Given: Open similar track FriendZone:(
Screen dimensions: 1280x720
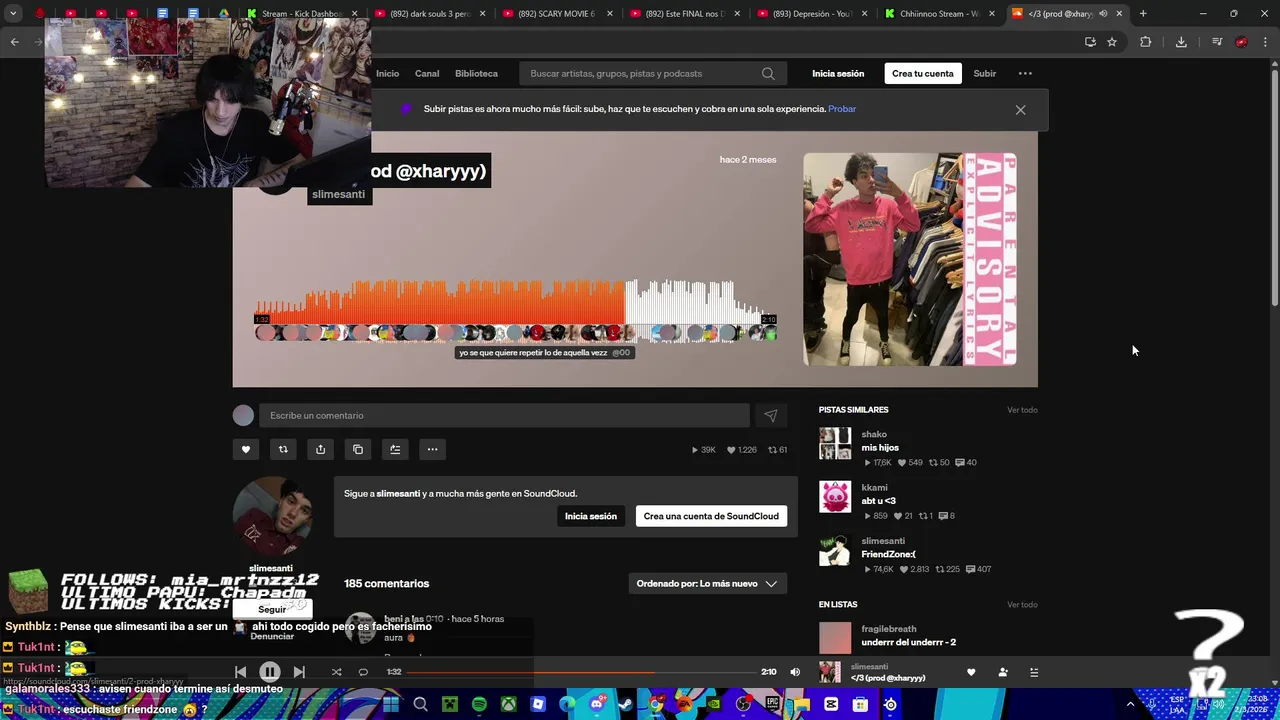Looking at the screenshot, I should click(888, 554).
